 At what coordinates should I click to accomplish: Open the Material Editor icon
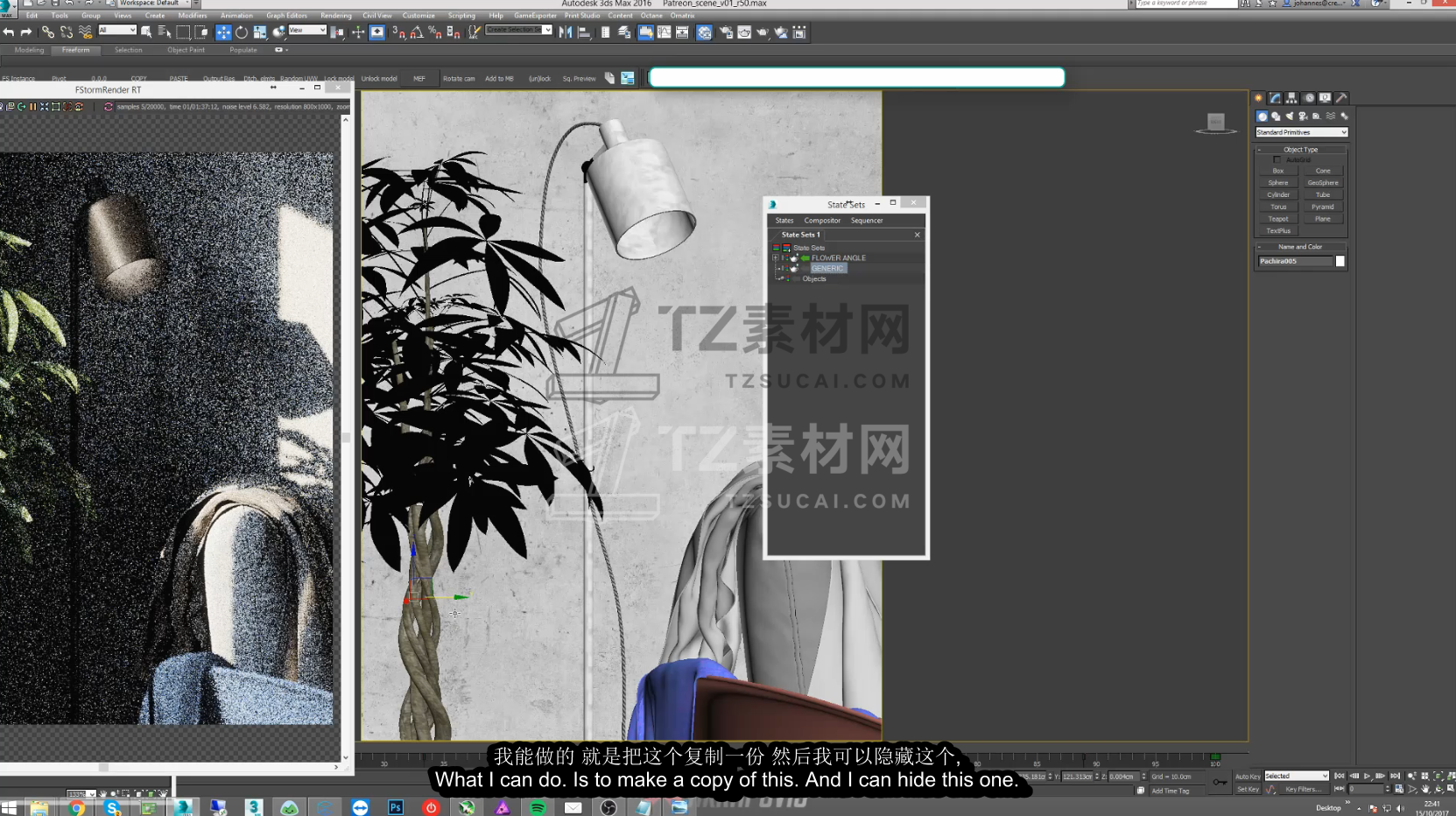[x=704, y=32]
